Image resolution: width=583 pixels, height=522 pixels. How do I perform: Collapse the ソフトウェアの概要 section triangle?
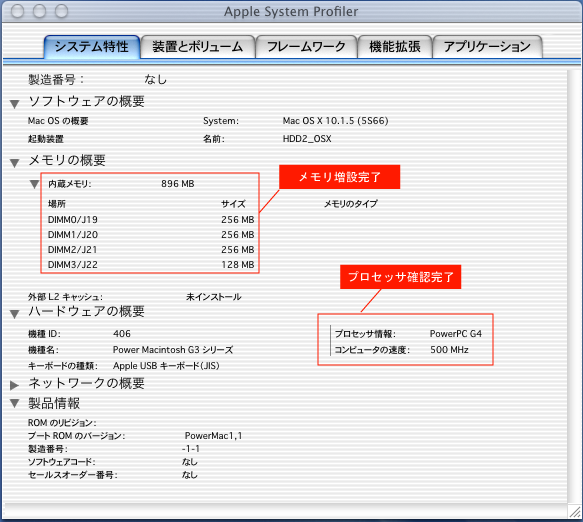[x=15, y=104]
